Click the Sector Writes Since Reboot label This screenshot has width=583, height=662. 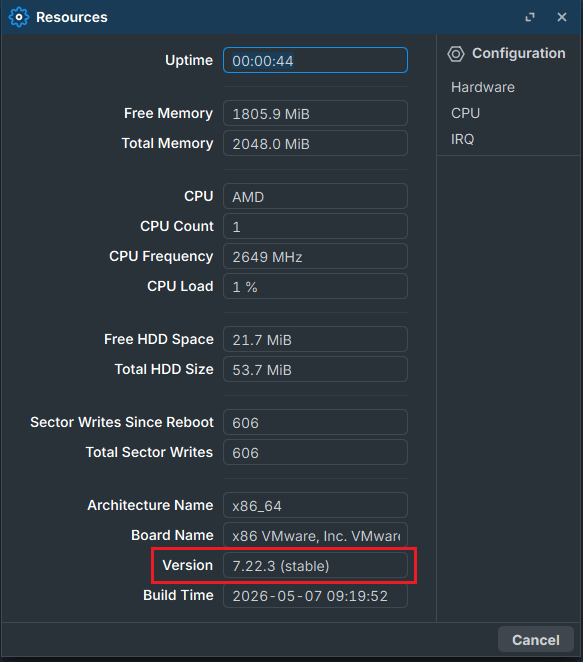pos(122,422)
